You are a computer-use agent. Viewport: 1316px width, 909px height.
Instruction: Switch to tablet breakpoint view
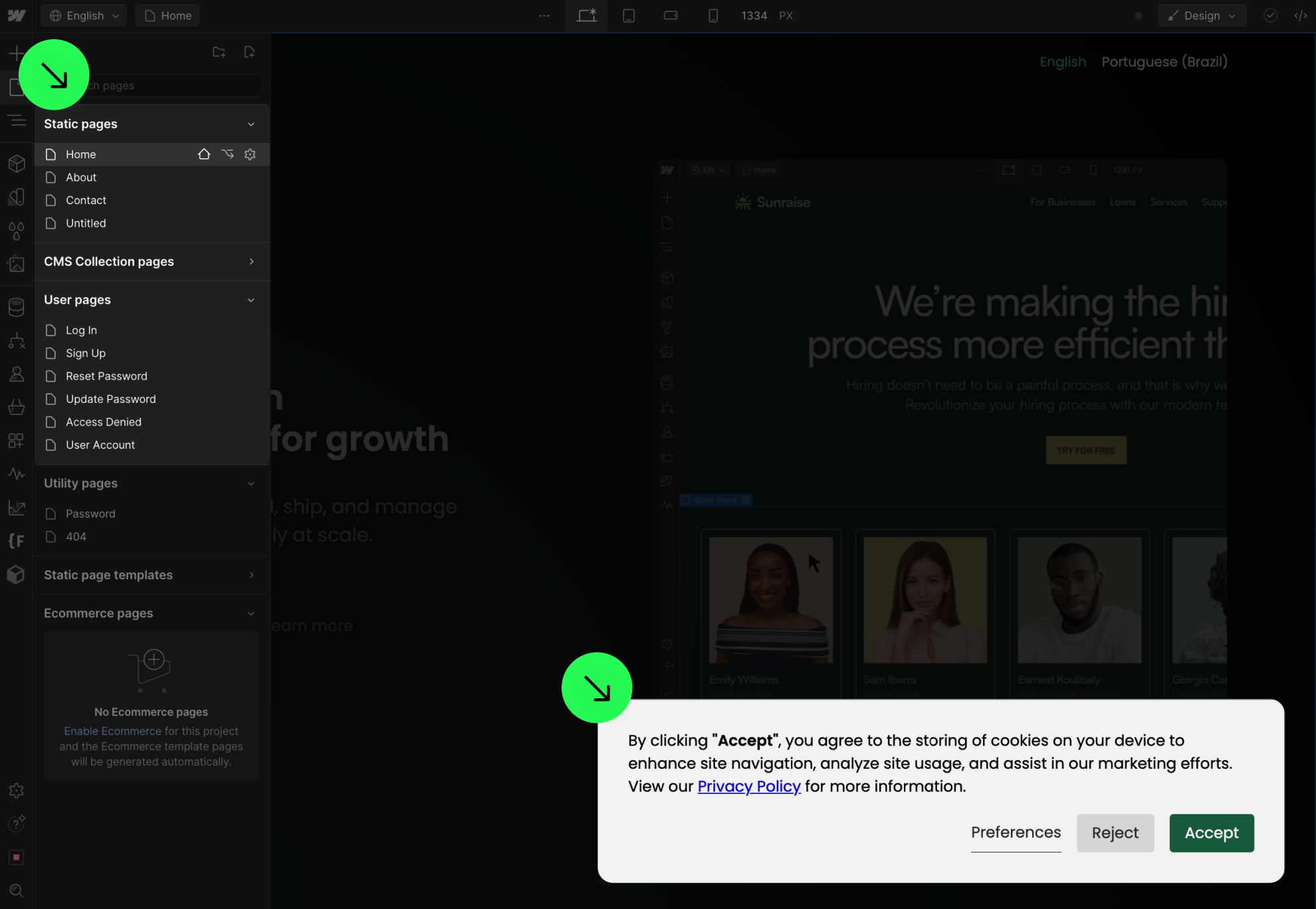[629, 15]
